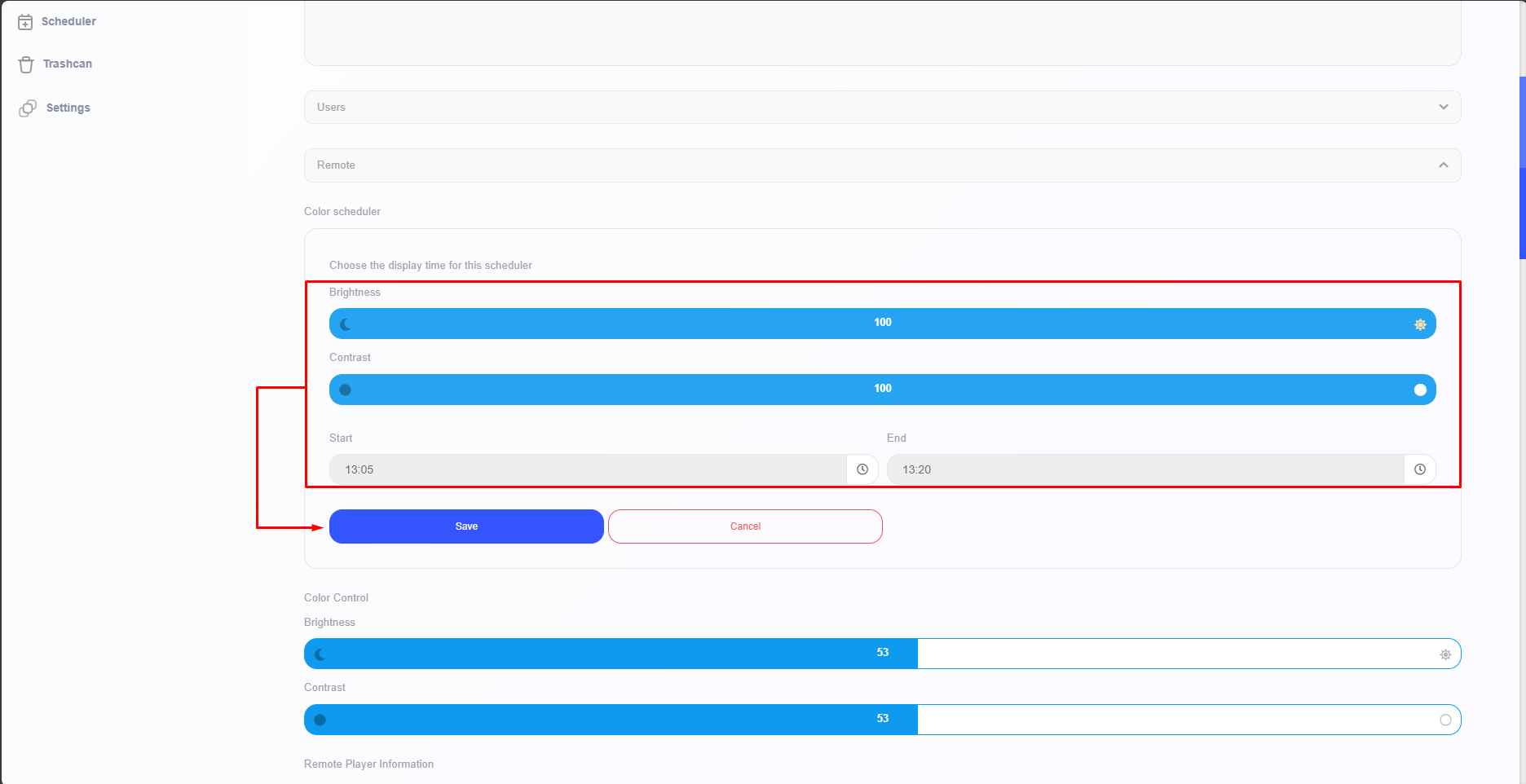Click the End time field showing 13:20

(1144, 469)
